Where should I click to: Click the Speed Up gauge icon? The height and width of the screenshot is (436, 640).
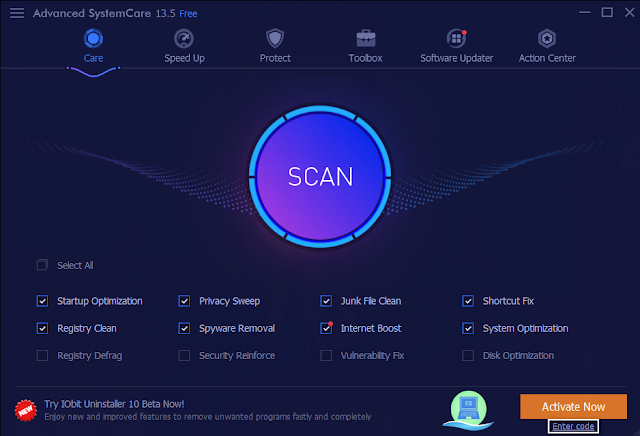[184, 39]
